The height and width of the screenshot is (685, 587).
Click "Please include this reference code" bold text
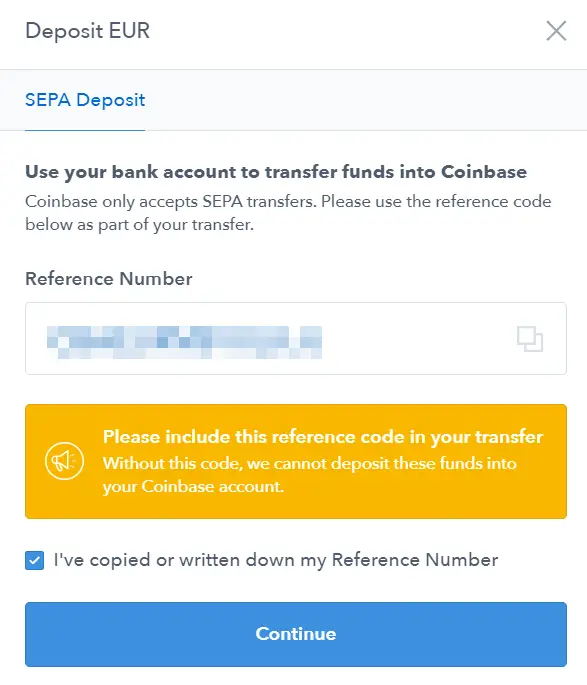pos(323,436)
